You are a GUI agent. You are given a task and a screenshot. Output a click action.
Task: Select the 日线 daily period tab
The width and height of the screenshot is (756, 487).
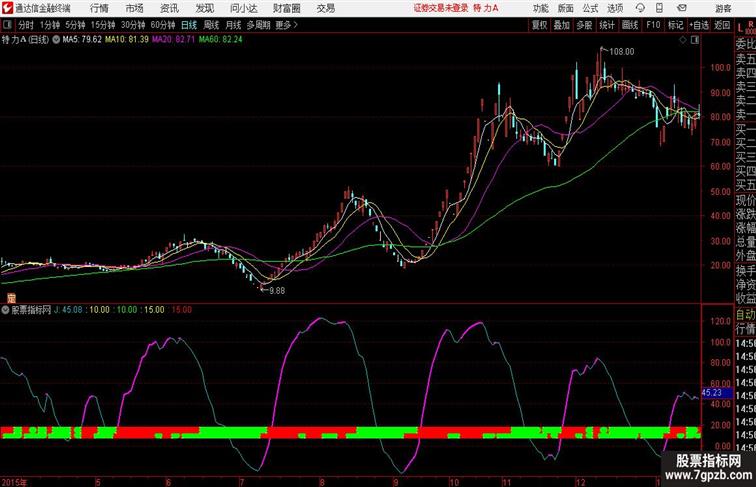[189, 25]
